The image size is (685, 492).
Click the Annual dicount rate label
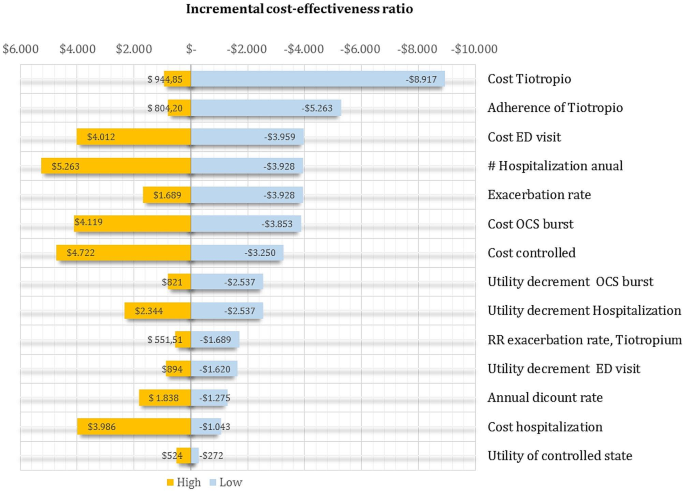(545, 398)
